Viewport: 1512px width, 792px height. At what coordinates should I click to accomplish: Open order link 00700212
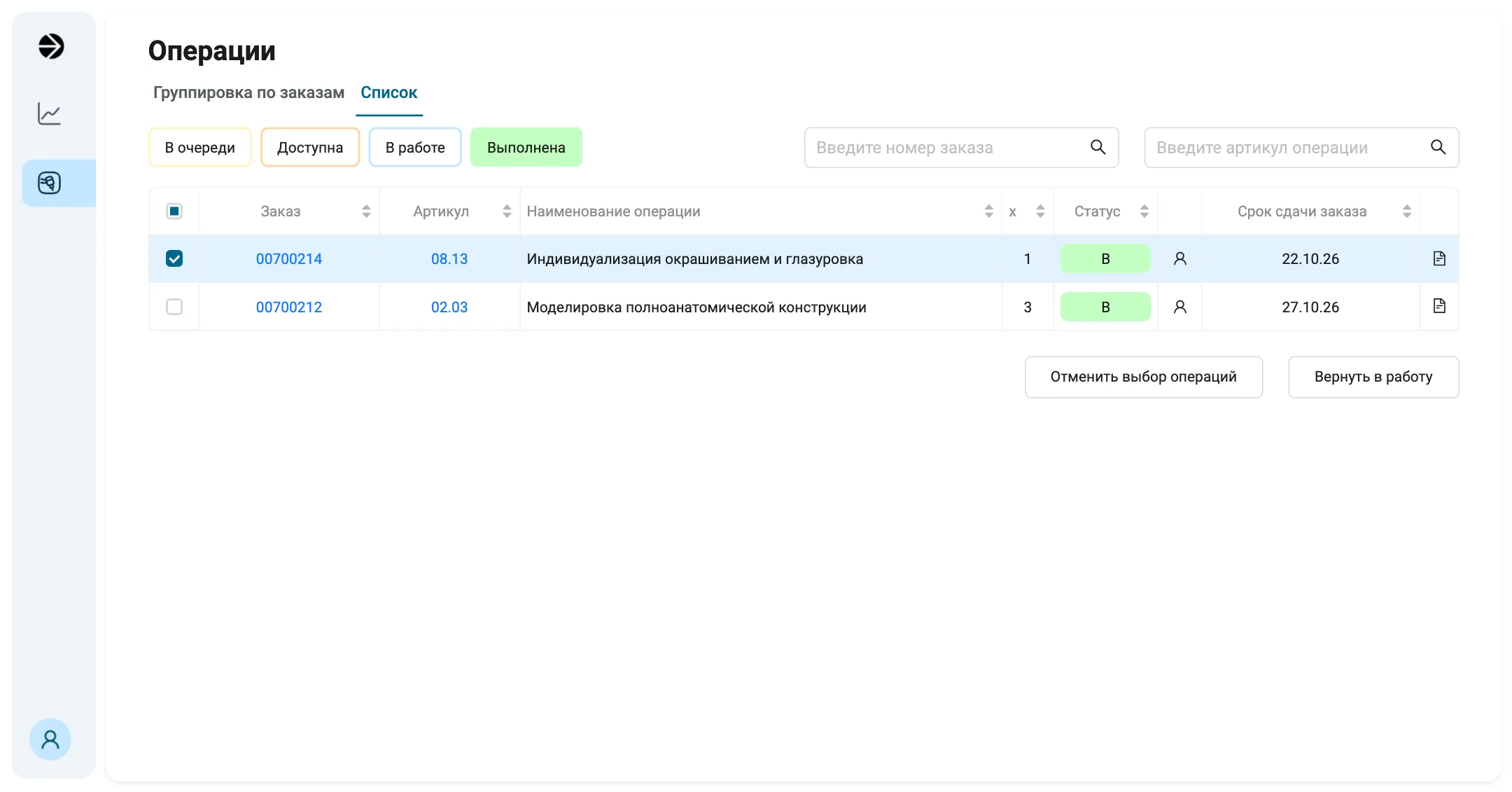pos(289,307)
